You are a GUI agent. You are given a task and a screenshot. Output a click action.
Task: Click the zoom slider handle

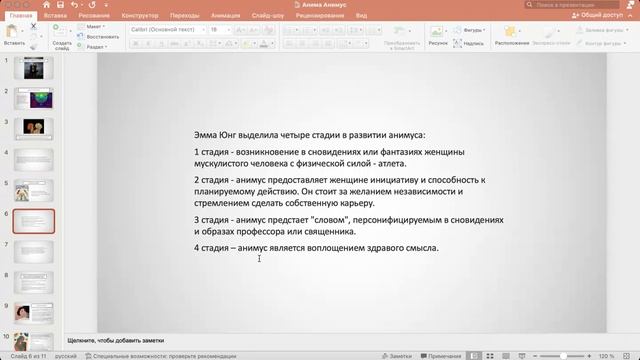563,356
